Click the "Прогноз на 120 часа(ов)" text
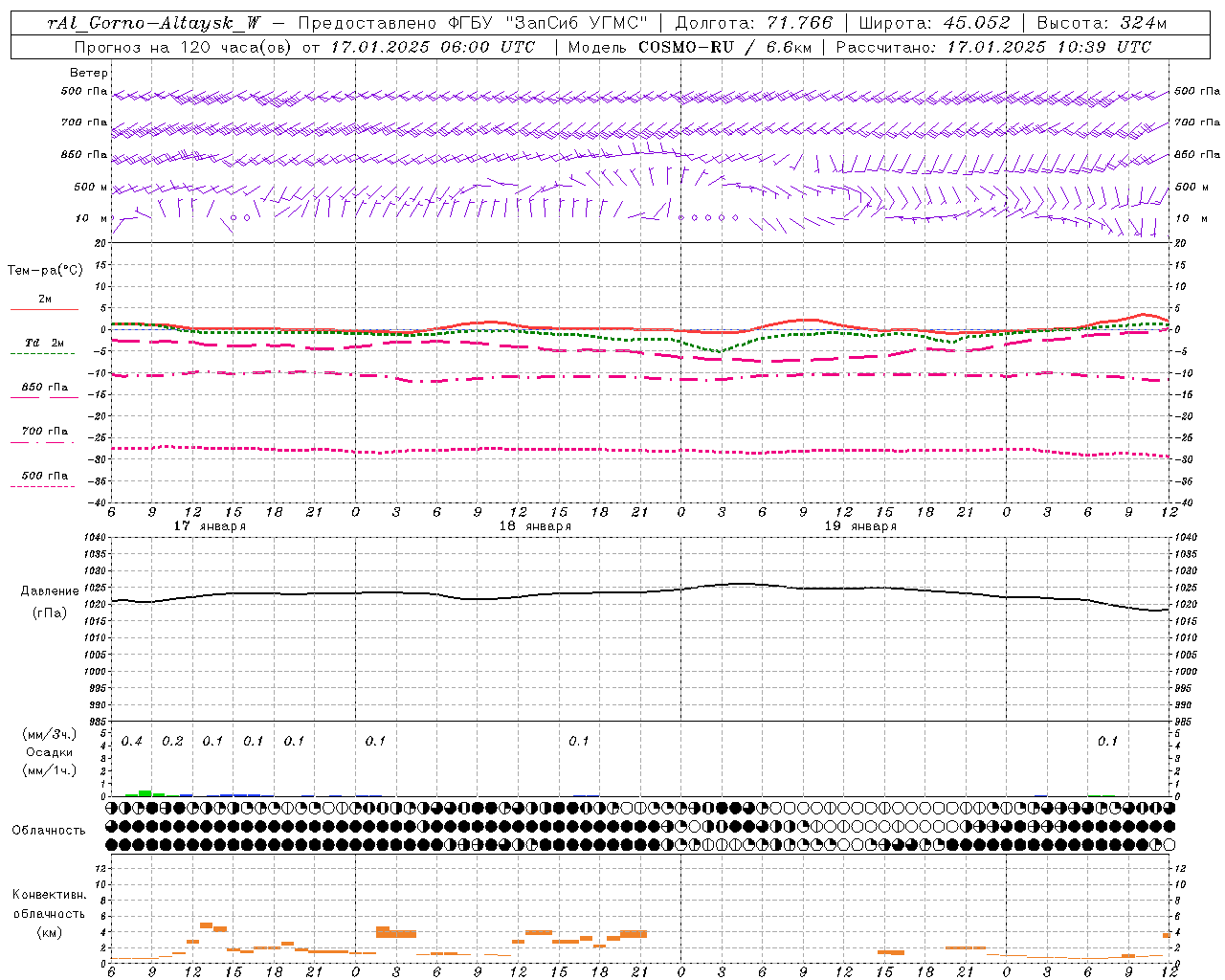The image size is (1225, 980). pyautogui.click(x=185, y=47)
